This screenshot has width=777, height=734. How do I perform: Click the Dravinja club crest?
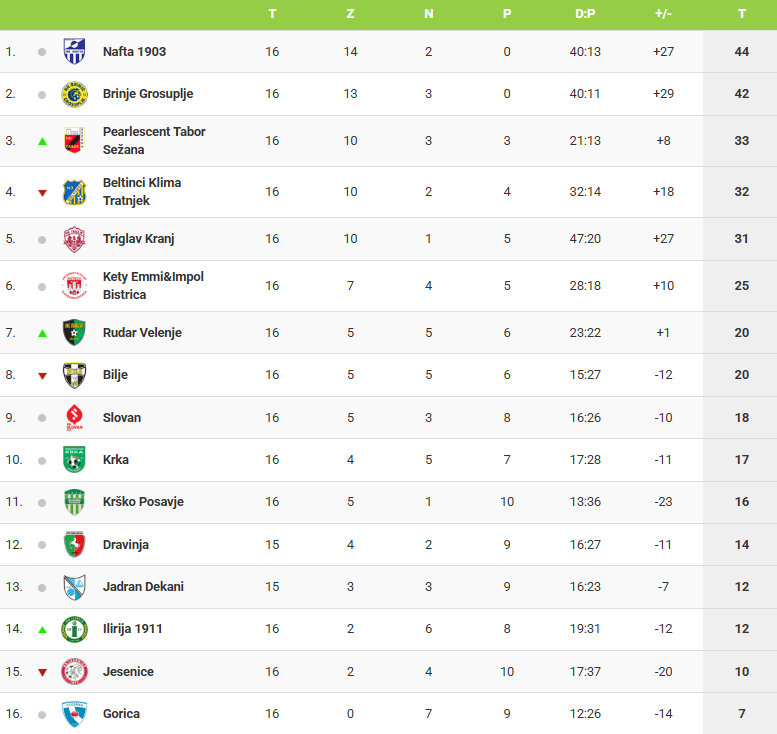74,545
